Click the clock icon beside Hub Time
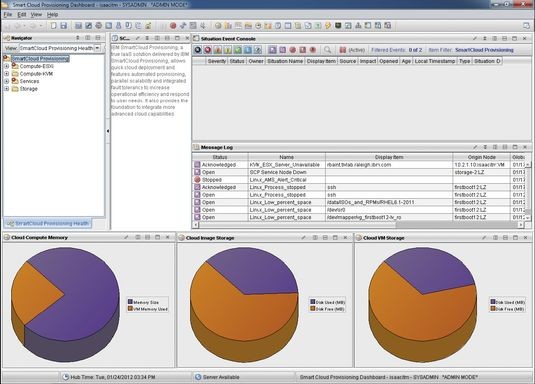This screenshot has height=384, width=535. click(65, 377)
